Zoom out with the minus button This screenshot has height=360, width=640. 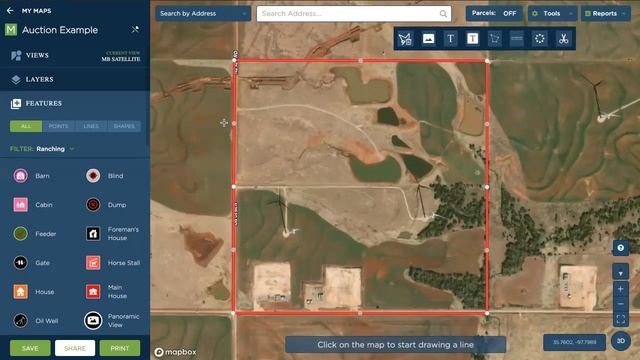[x=620, y=304]
